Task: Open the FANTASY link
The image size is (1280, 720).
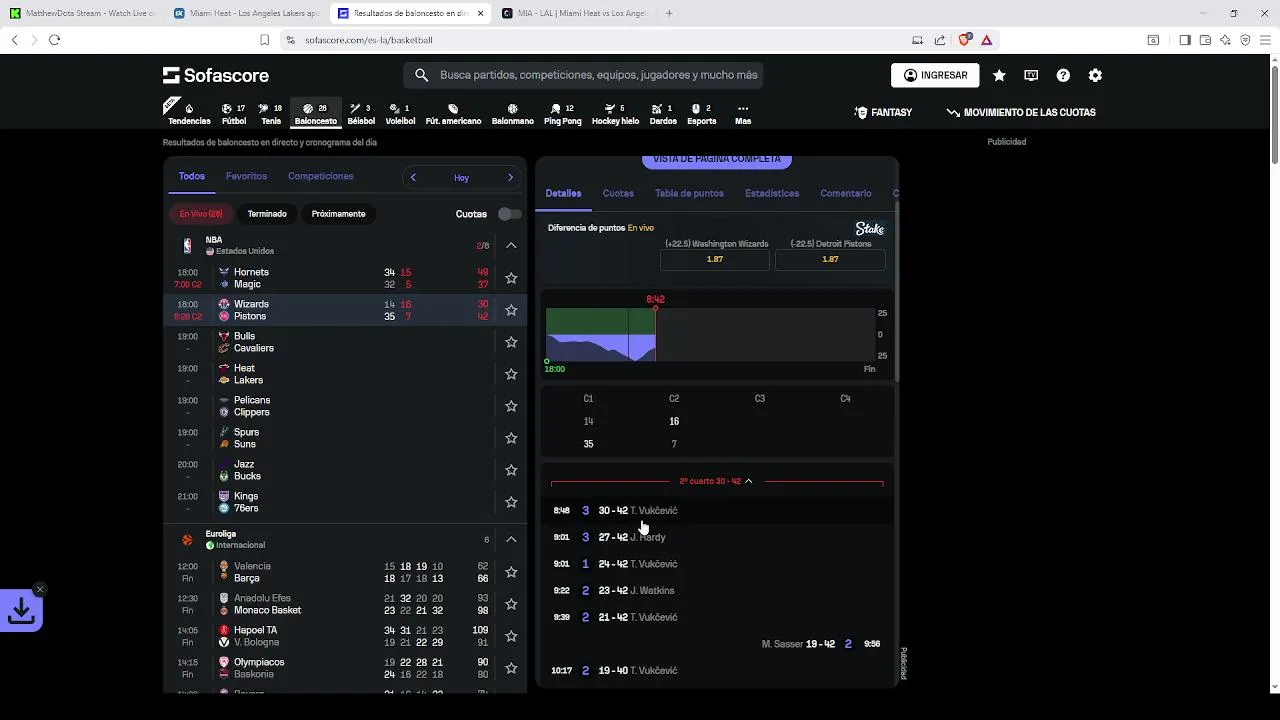Action: (x=883, y=113)
